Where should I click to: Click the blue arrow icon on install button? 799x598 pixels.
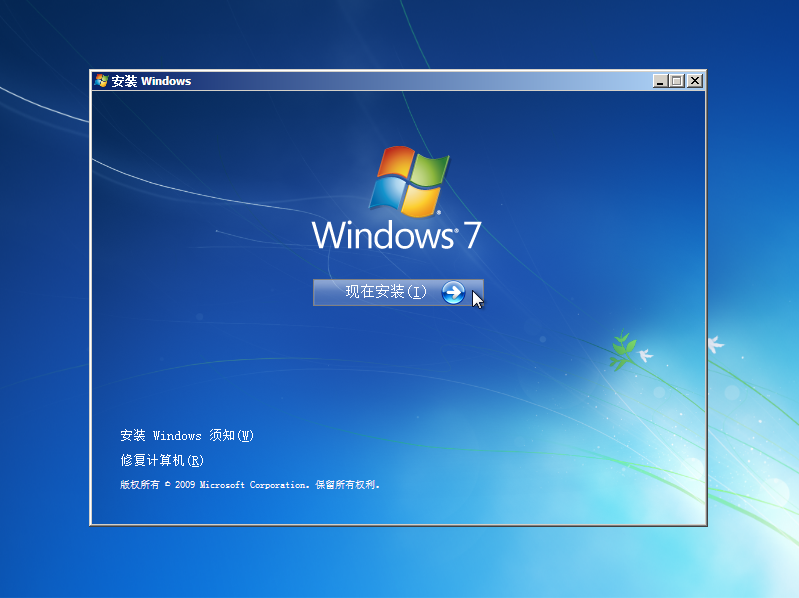coord(453,292)
